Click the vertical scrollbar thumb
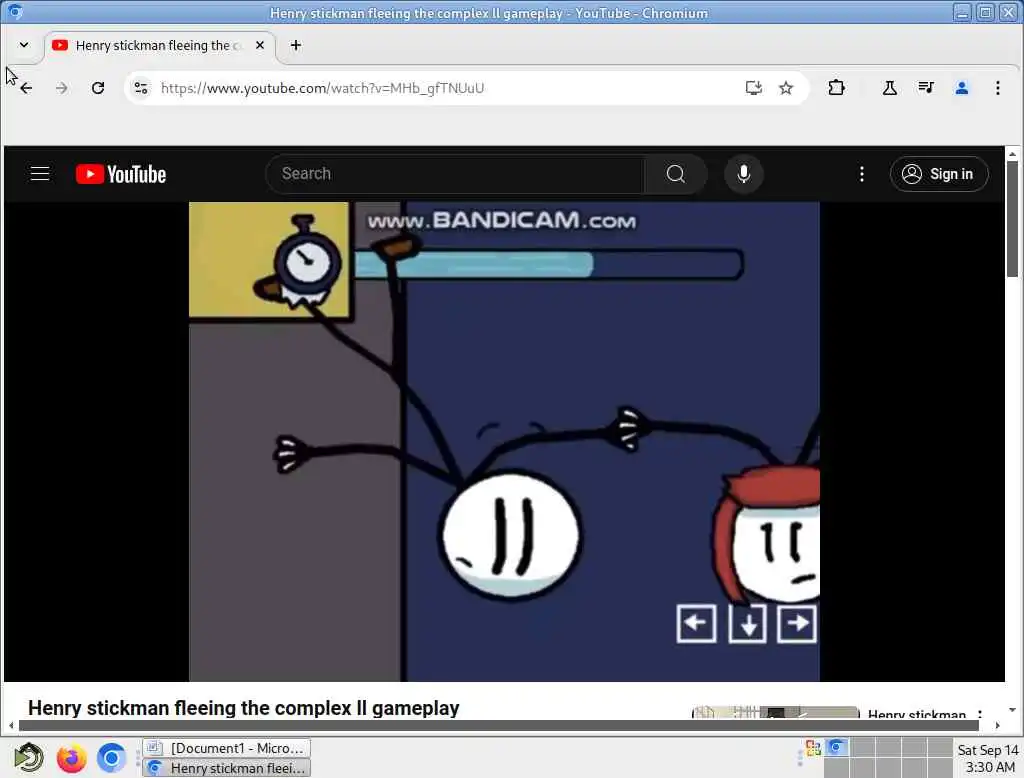The image size is (1024, 778). (1012, 219)
